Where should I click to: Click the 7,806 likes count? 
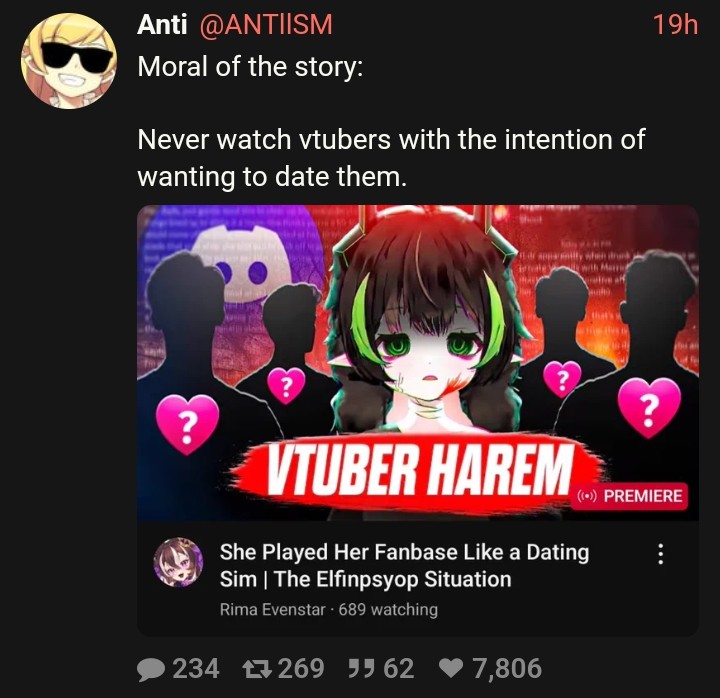[507, 669]
